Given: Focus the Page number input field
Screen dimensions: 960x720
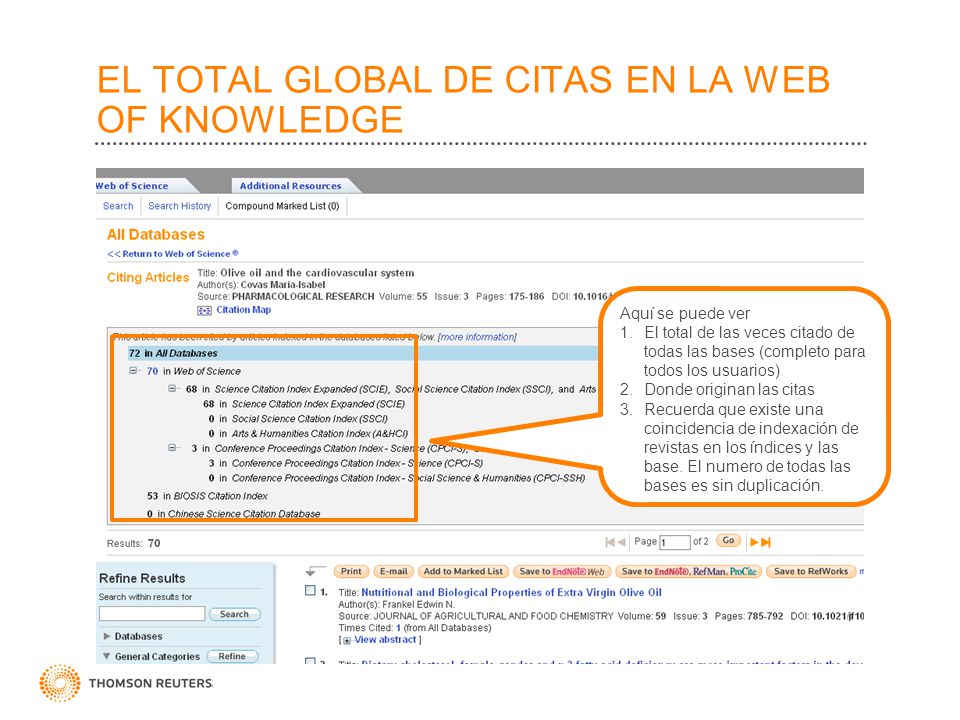Looking at the screenshot, I should [x=675, y=542].
